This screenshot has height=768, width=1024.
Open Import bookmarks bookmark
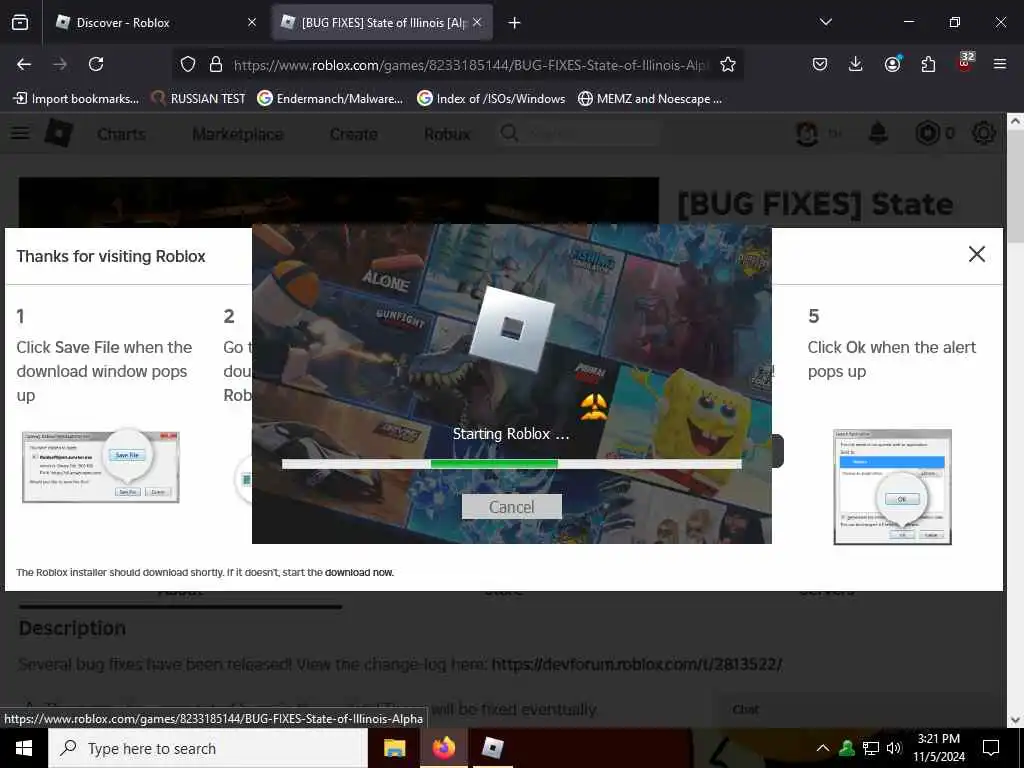[76, 99]
